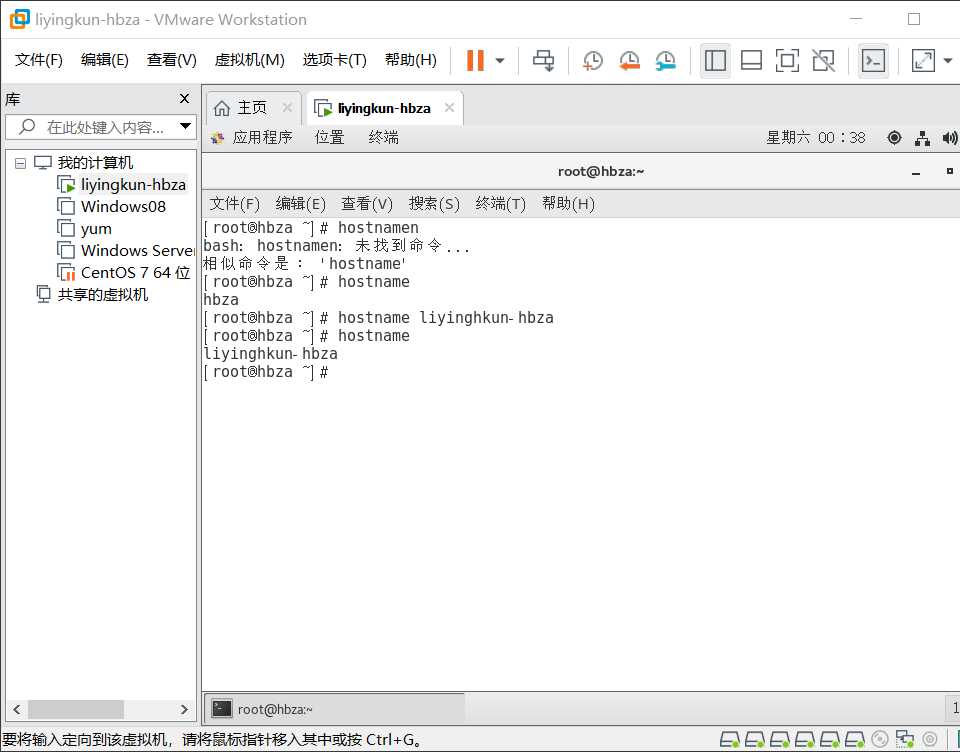Open terminal 查看(V) menu

tap(367, 204)
